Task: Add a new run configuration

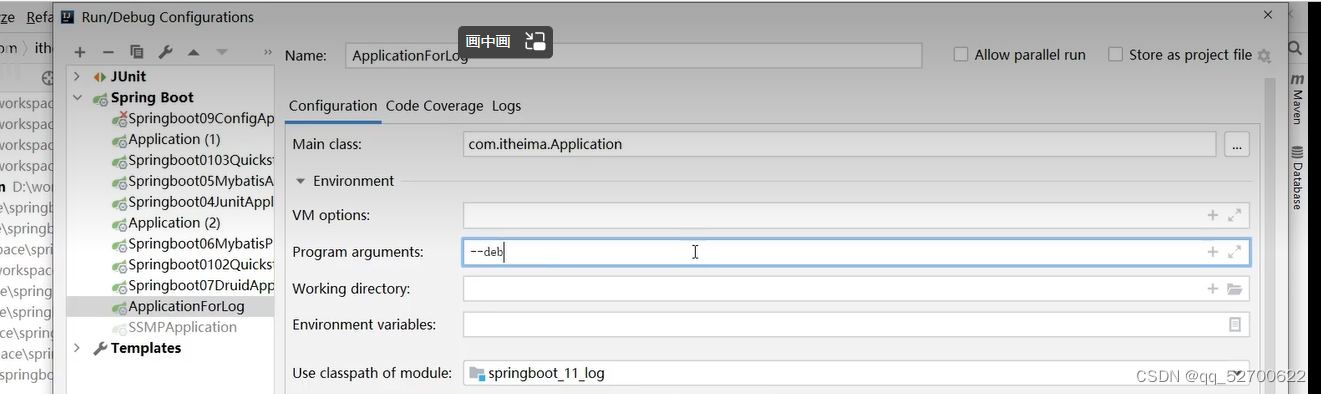Action: point(80,52)
